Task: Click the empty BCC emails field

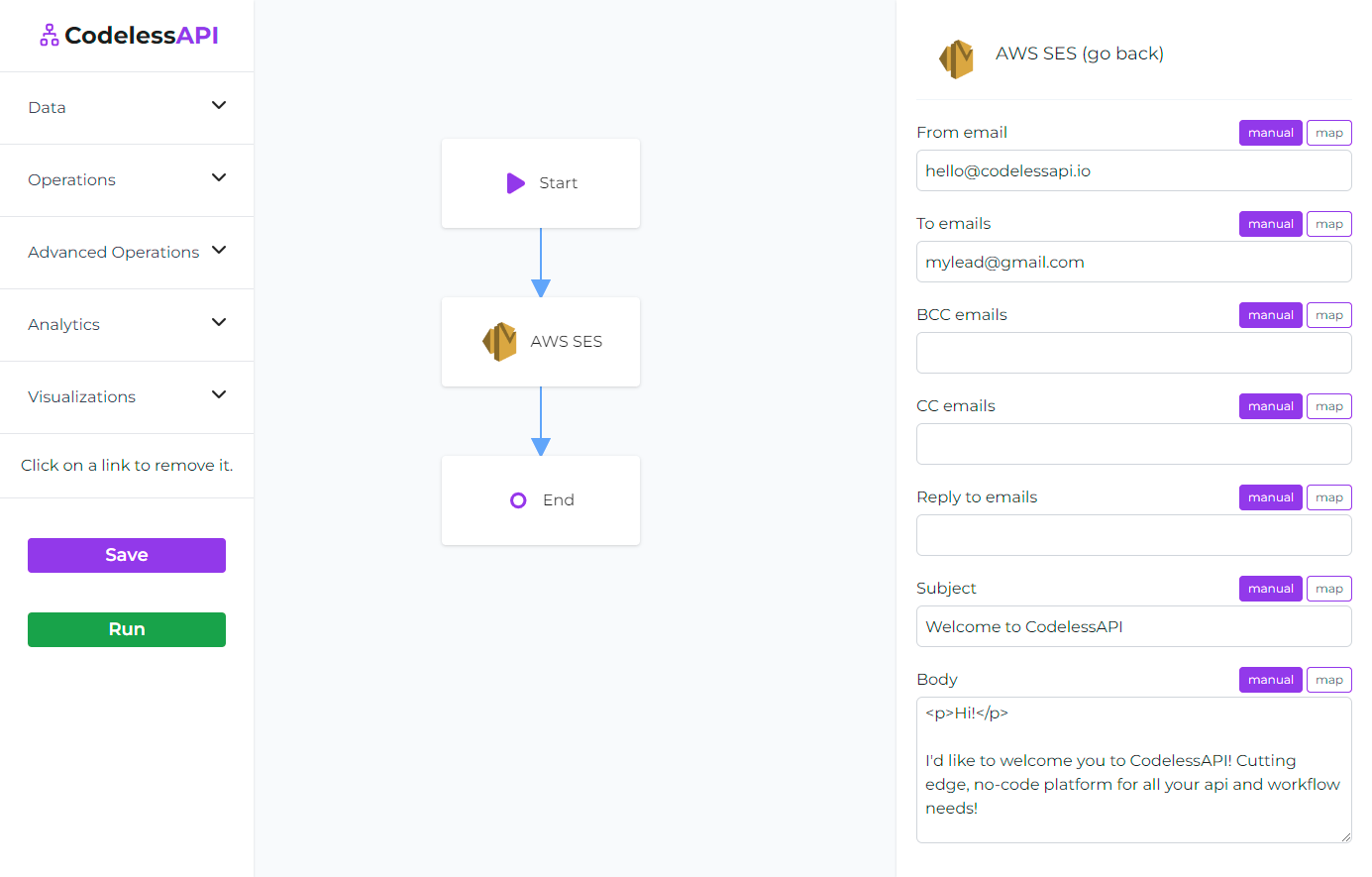Action: tap(1134, 353)
